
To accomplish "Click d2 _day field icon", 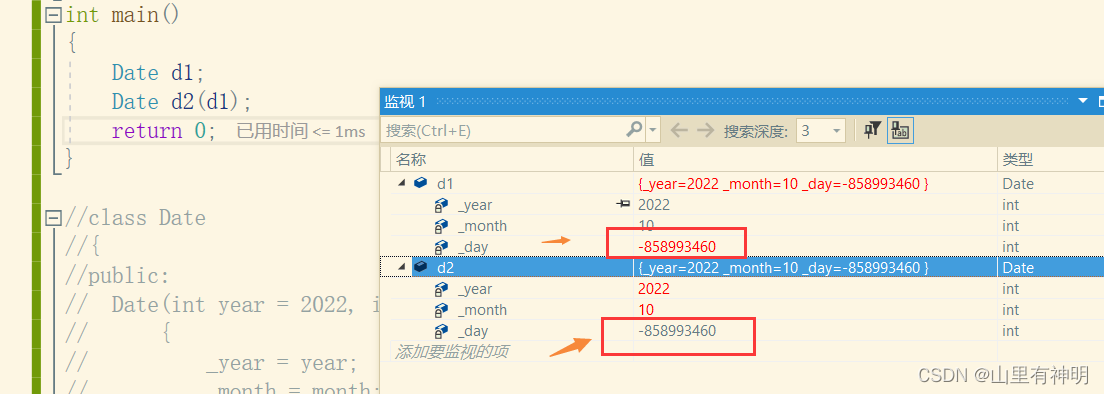I will click(x=441, y=331).
